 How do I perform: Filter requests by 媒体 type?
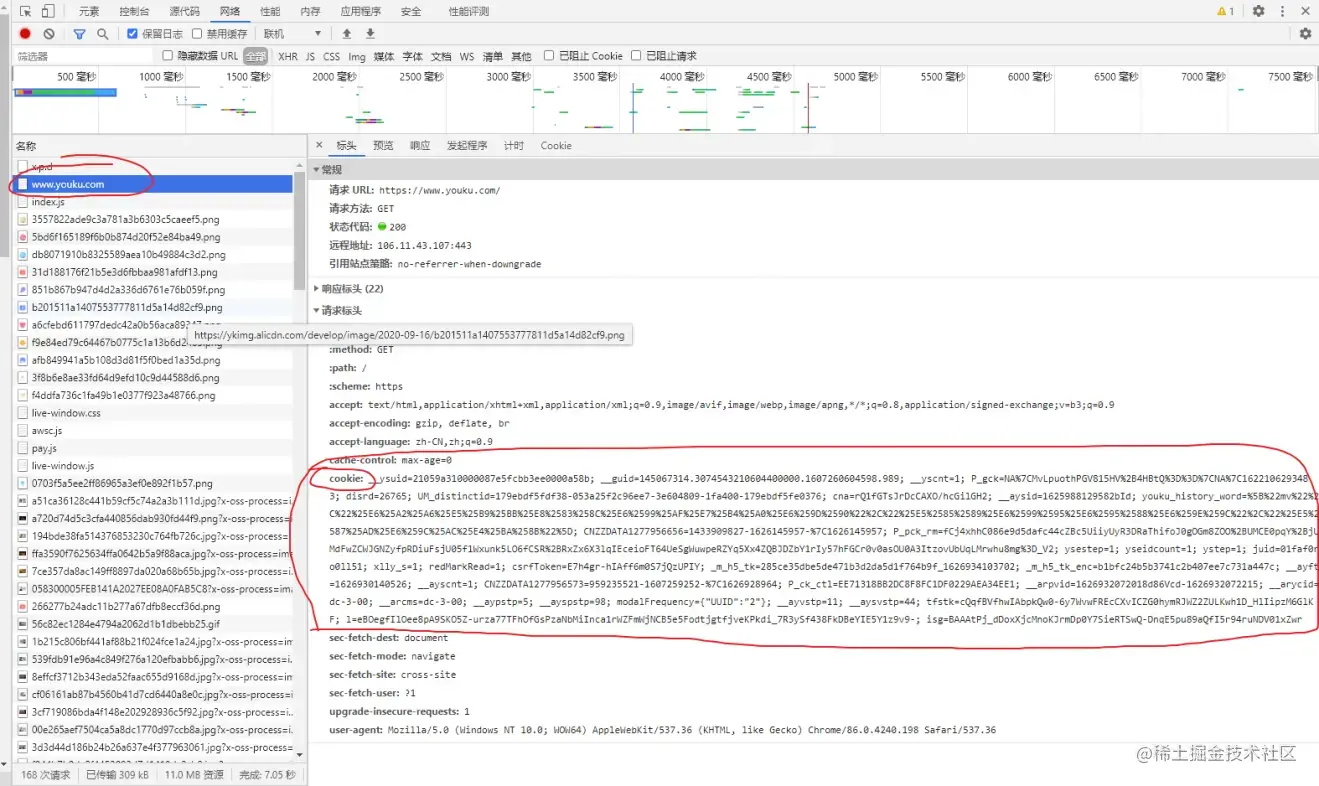[384, 56]
